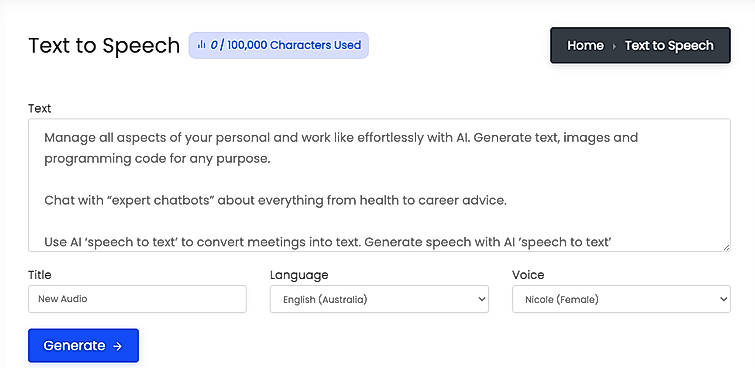Click the Voice field label
This screenshot has width=755, height=368.
(528, 275)
